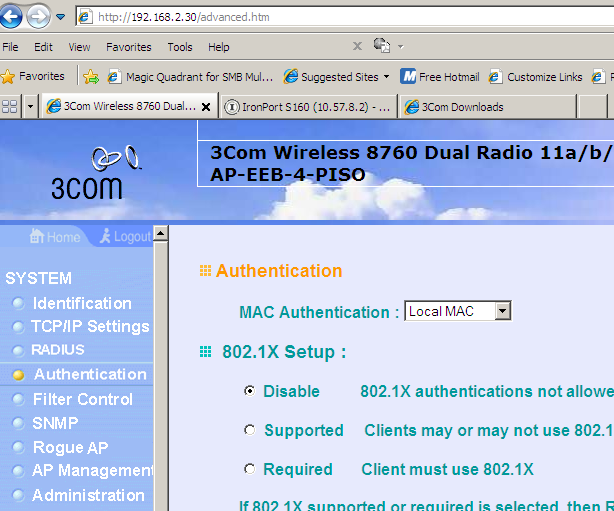Open the Favorites star button
Viewport: 614px width, 511px height.
[33, 76]
